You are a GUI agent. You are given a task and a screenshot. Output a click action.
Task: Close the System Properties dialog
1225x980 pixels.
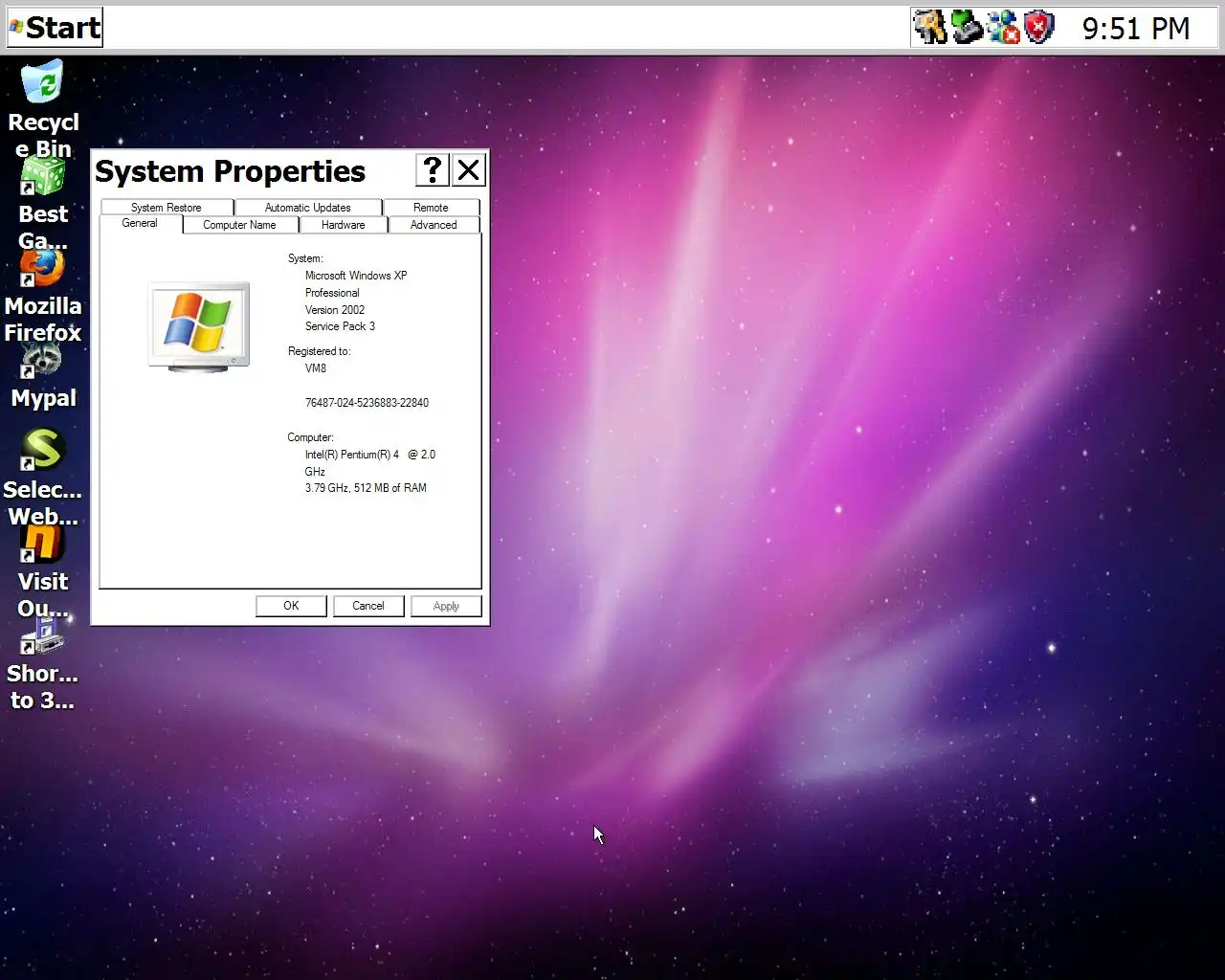[469, 170]
